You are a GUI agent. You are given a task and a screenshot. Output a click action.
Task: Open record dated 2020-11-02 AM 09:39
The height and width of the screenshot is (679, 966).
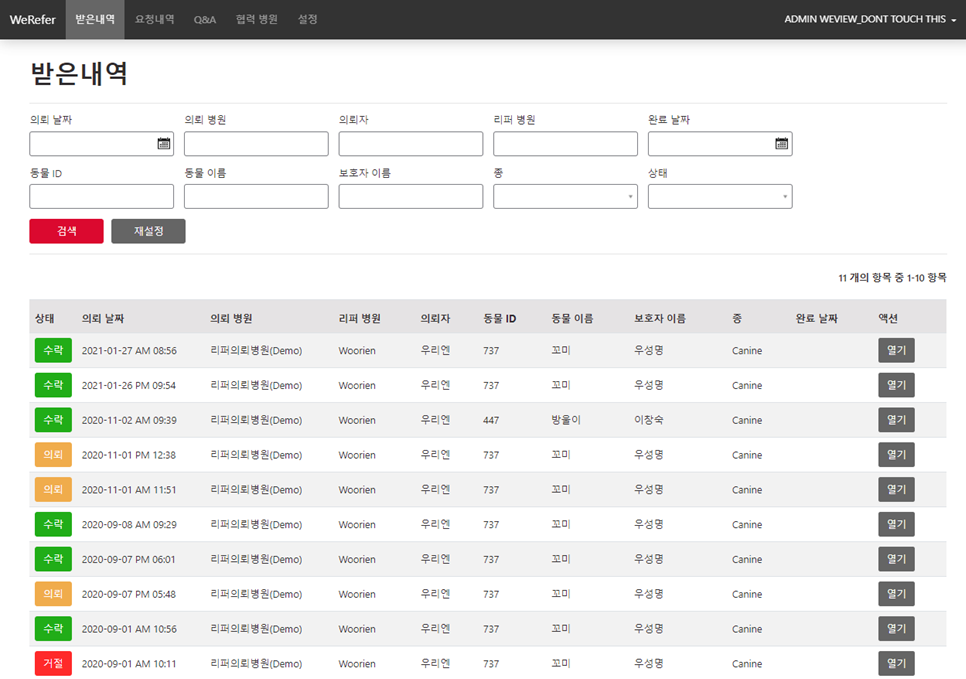click(x=896, y=420)
